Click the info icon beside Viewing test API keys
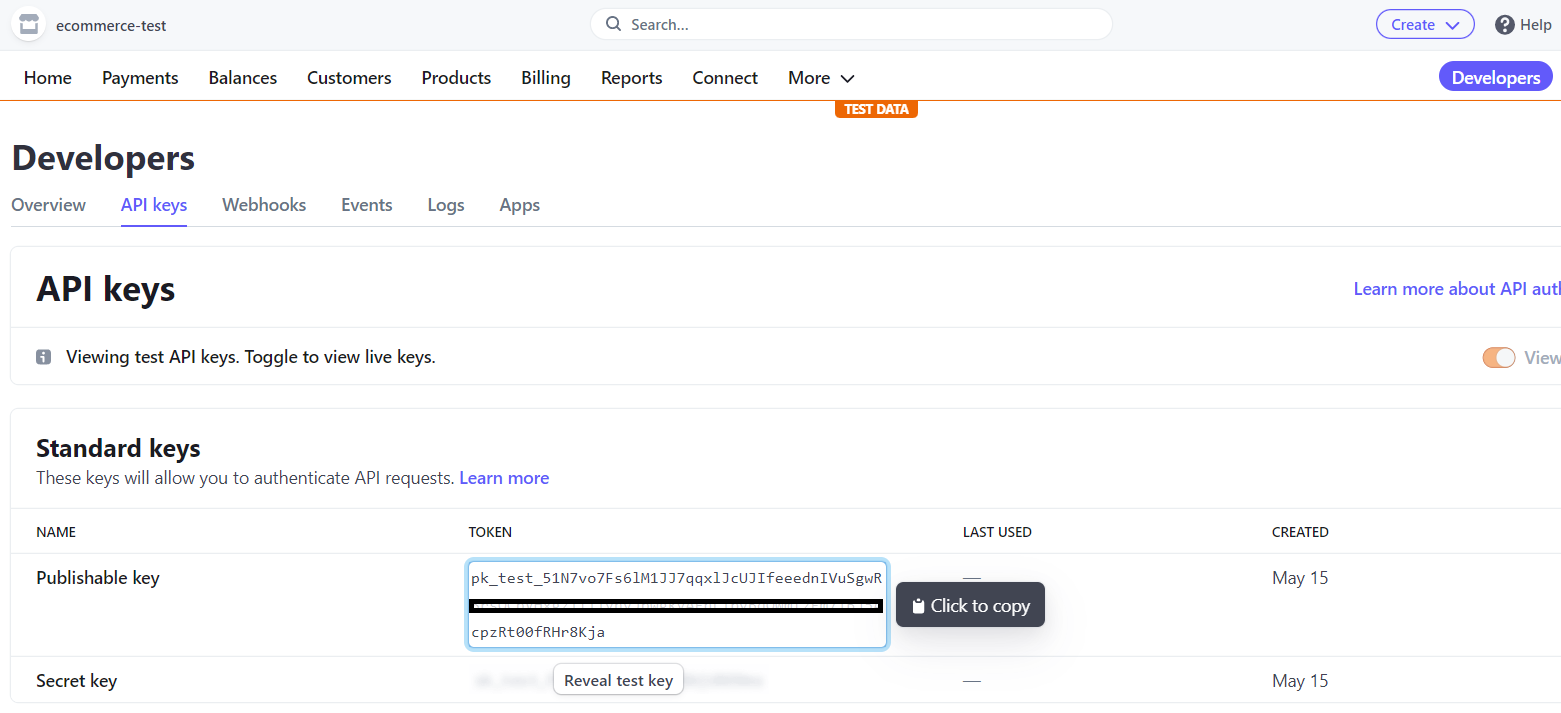Screen dimensions: 1561x713 43,357
